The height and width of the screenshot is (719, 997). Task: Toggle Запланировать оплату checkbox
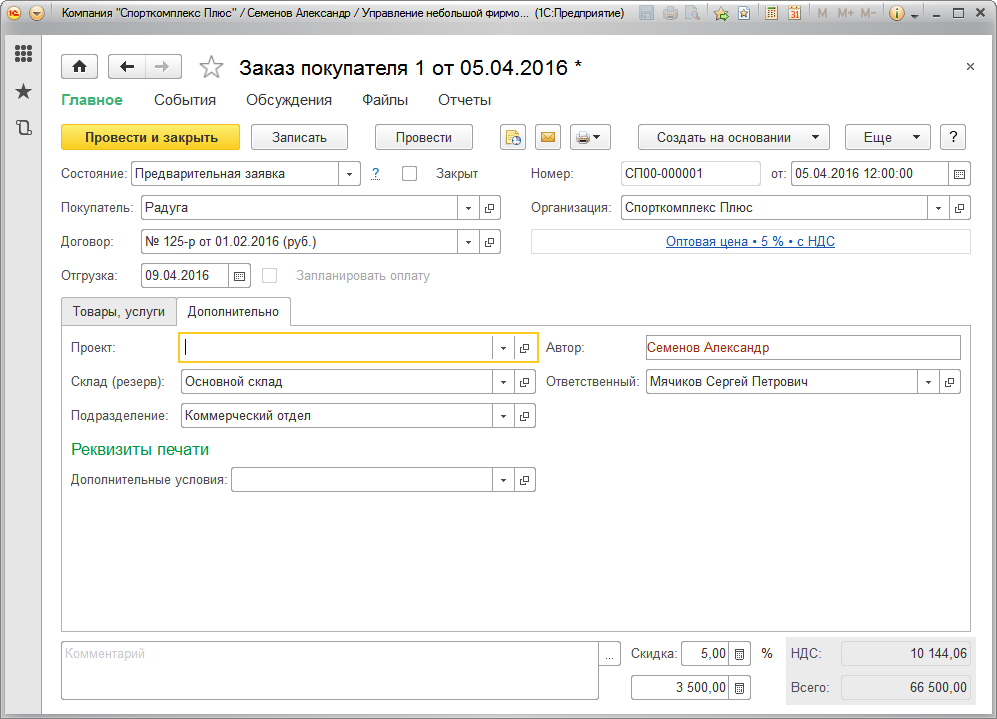pos(270,276)
